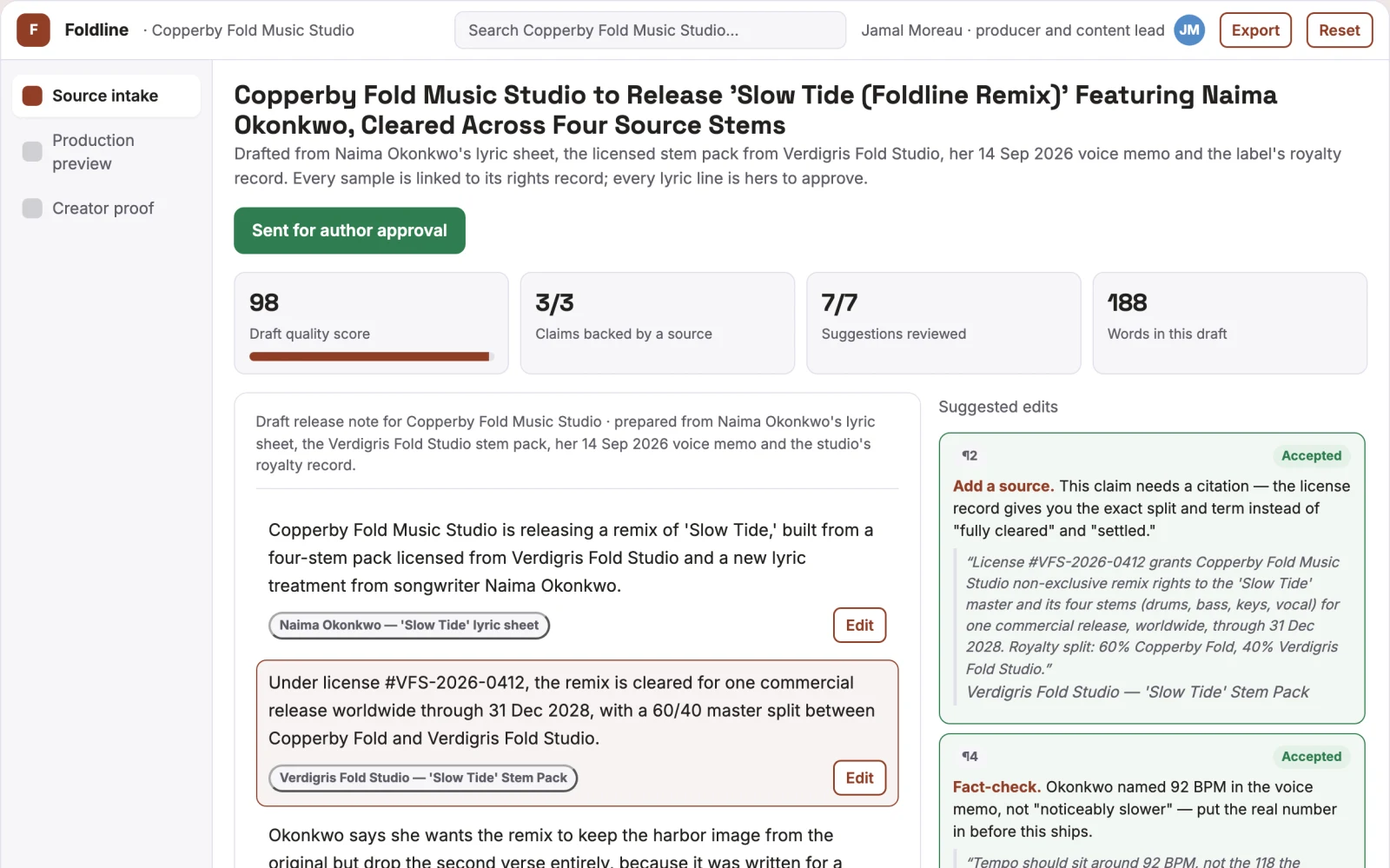Open the Naima Okonkwo lyric sheet source chip
Image resolution: width=1390 pixels, height=868 pixels.
click(x=409, y=626)
